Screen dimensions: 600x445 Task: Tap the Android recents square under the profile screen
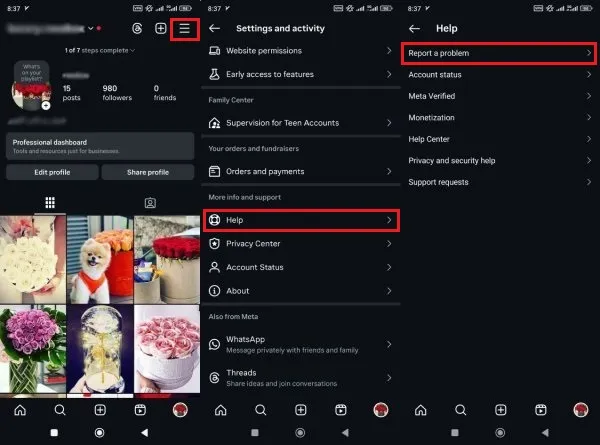pyautogui.click(x=54, y=433)
